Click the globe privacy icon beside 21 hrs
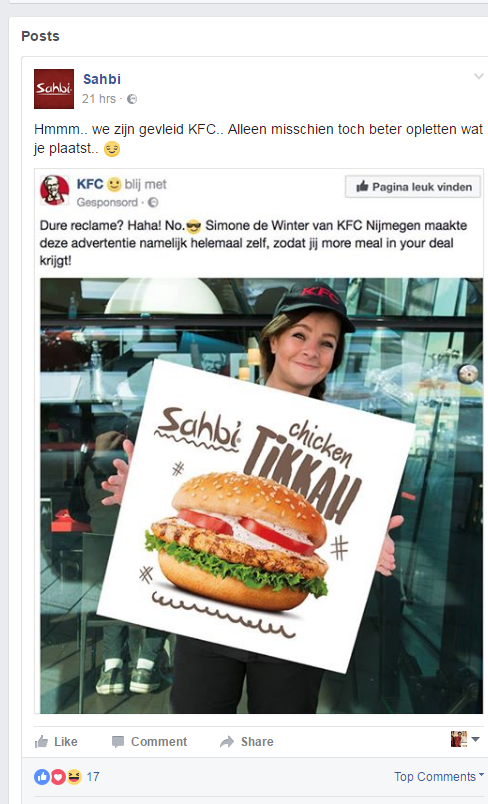 click(x=132, y=99)
